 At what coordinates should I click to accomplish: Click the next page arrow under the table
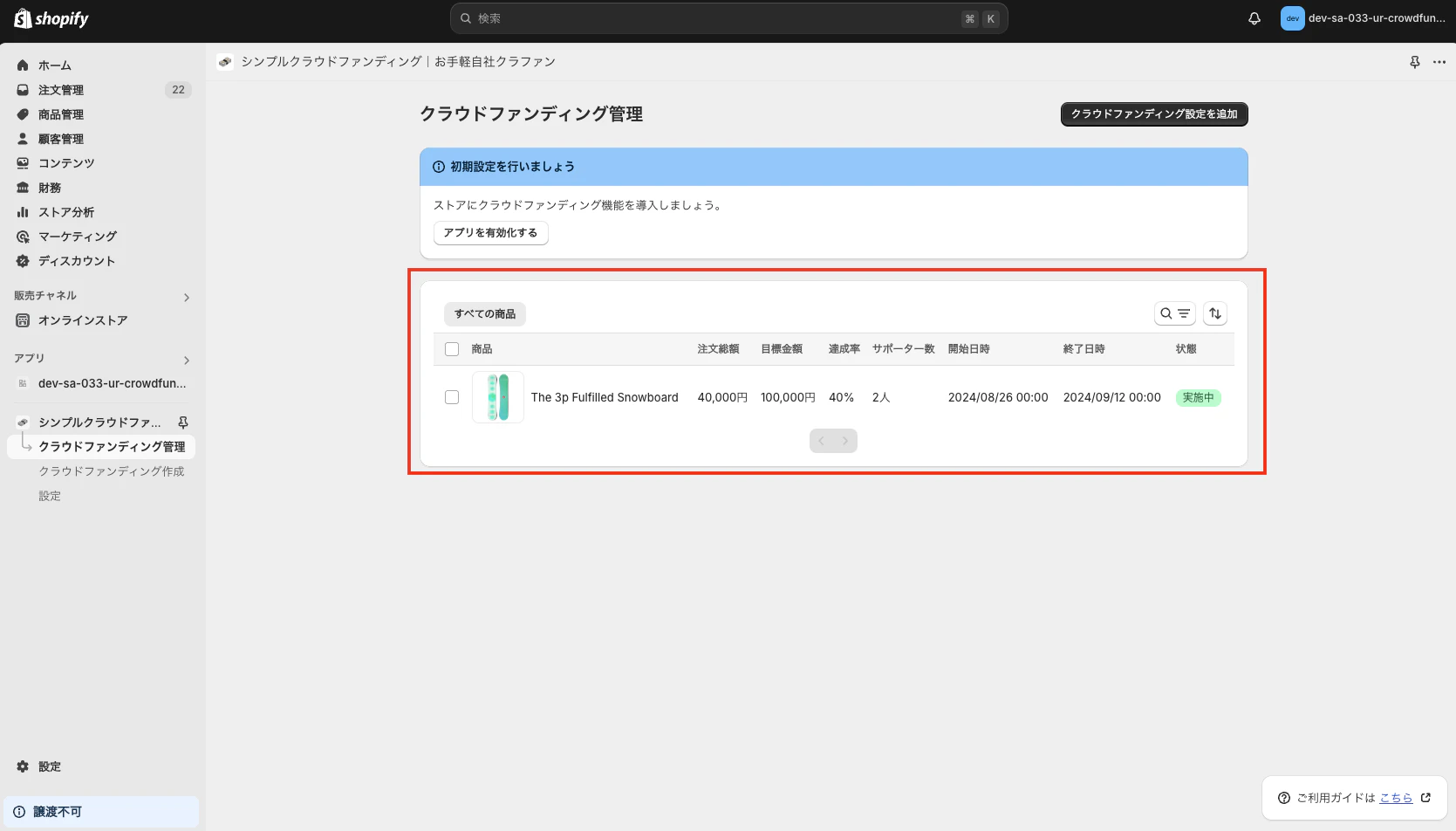coord(844,440)
